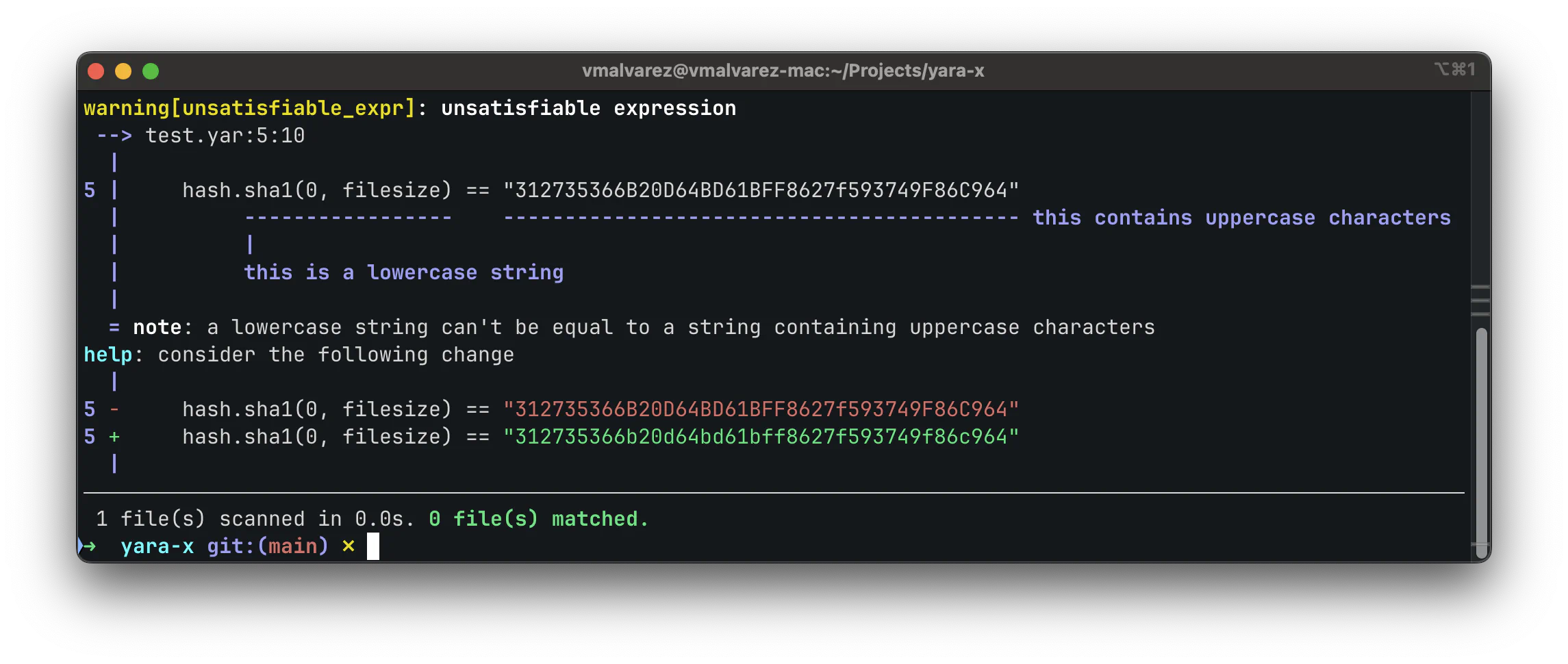This screenshot has height=664, width=1568.
Task: Click the block cursor at the prompt
Action: [x=372, y=546]
